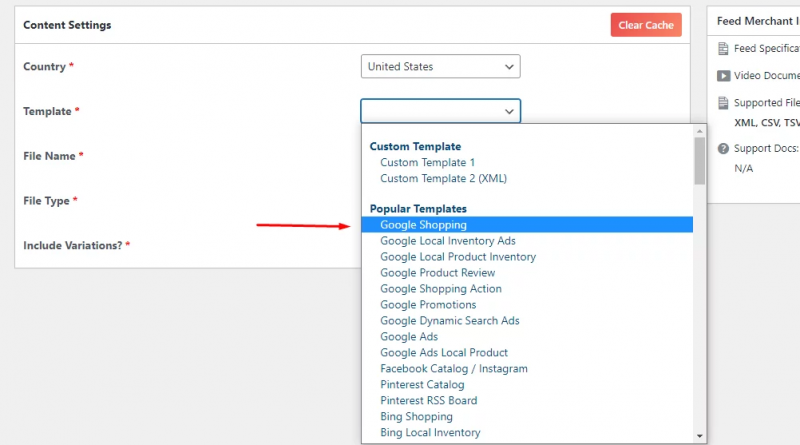Select Google Dynamic Search Ads template
Image resolution: width=800 pixels, height=445 pixels.
click(449, 321)
